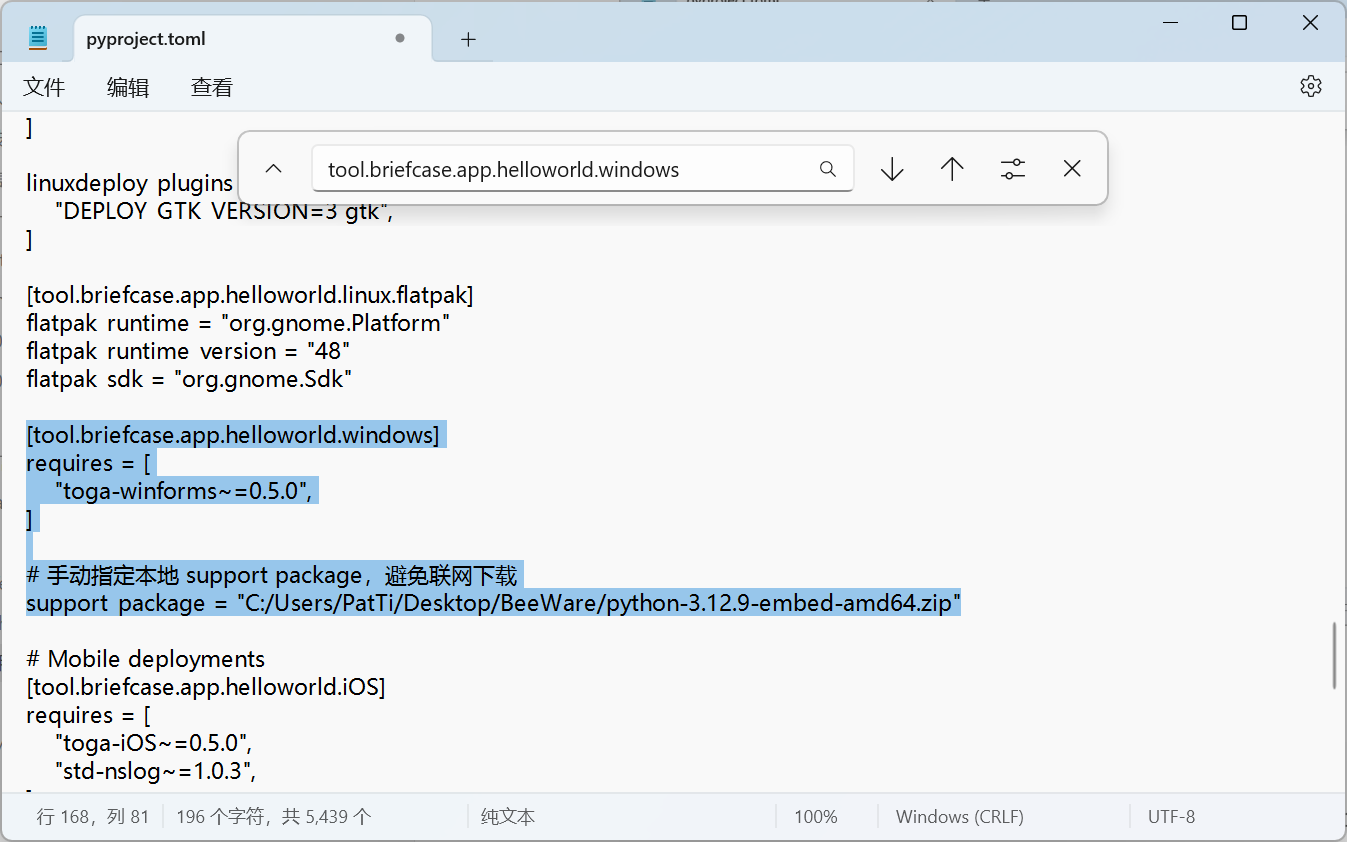Click inside the find text field
This screenshot has width=1347, height=842.
tap(565, 169)
